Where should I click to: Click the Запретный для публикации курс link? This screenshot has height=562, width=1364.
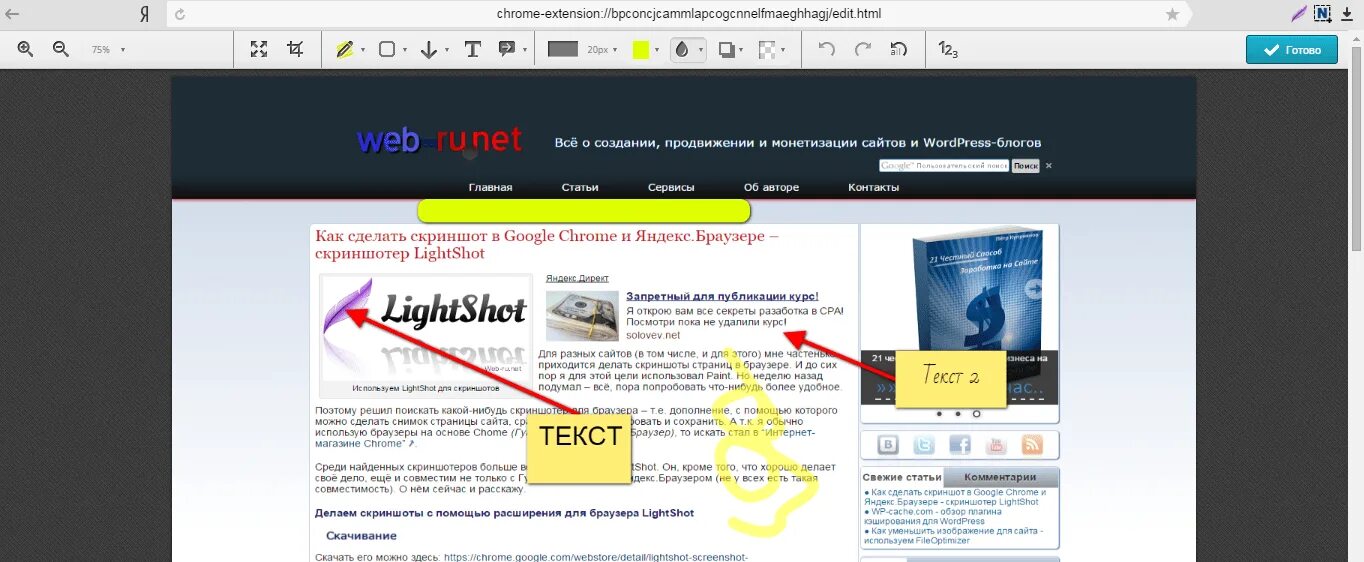coord(722,296)
